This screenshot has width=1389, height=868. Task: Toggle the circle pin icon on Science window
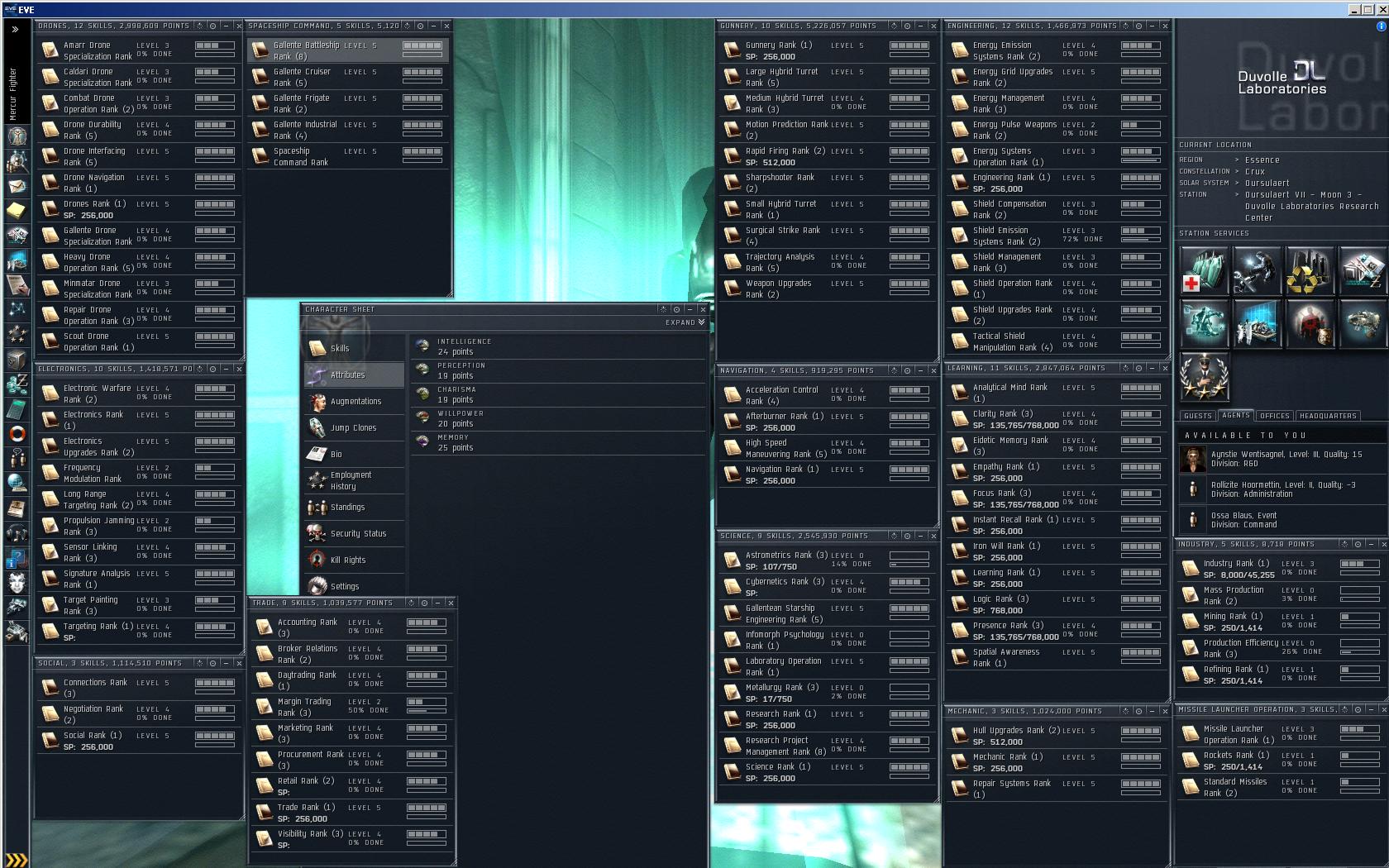pos(907,536)
